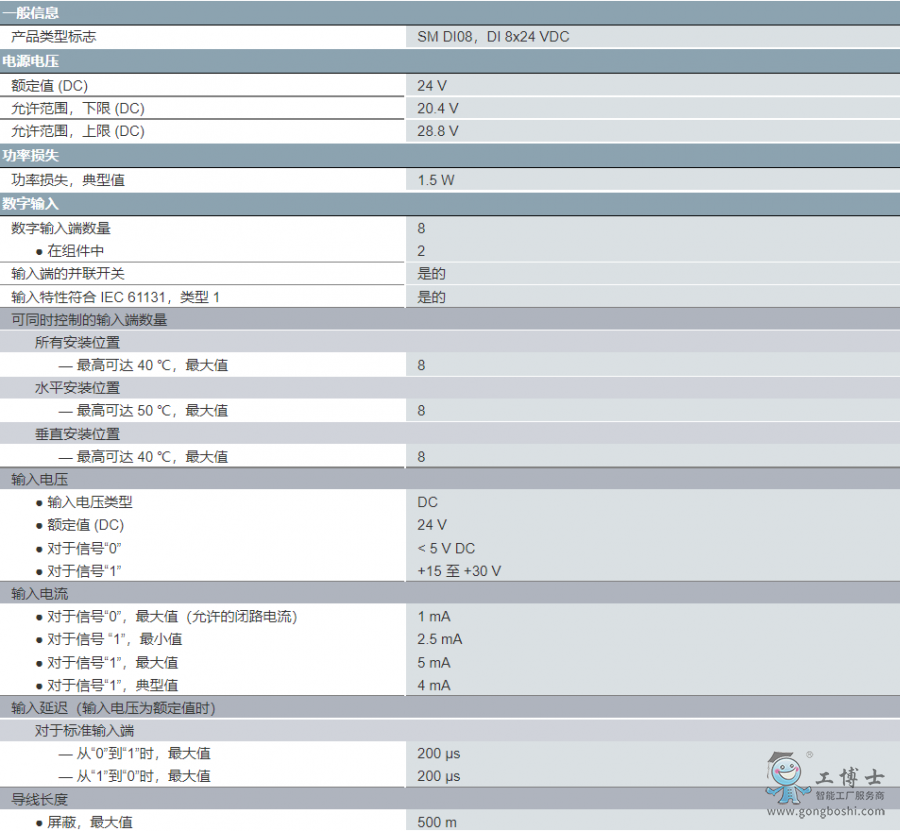Select the SM DI08, DI 8x24 VDC value
The image size is (900, 831).
pyautogui.click(x=493, y=37)
